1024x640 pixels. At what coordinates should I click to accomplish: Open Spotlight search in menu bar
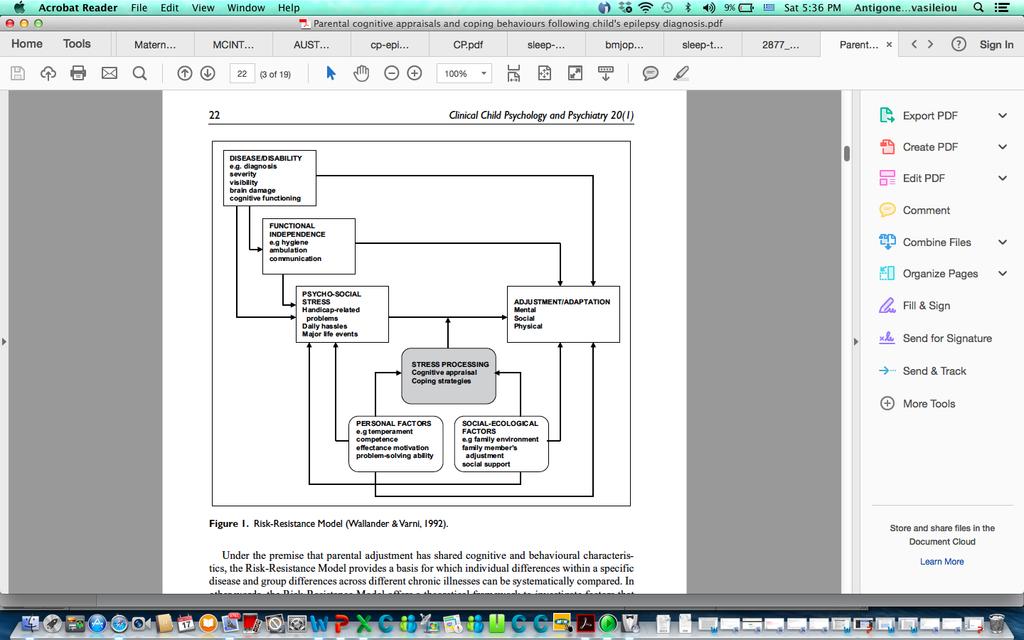(978, 8)
